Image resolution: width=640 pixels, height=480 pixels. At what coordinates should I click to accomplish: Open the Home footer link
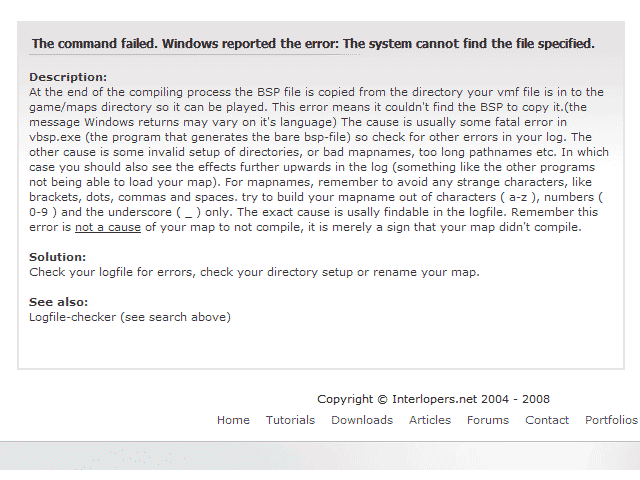tap(233, 420)
